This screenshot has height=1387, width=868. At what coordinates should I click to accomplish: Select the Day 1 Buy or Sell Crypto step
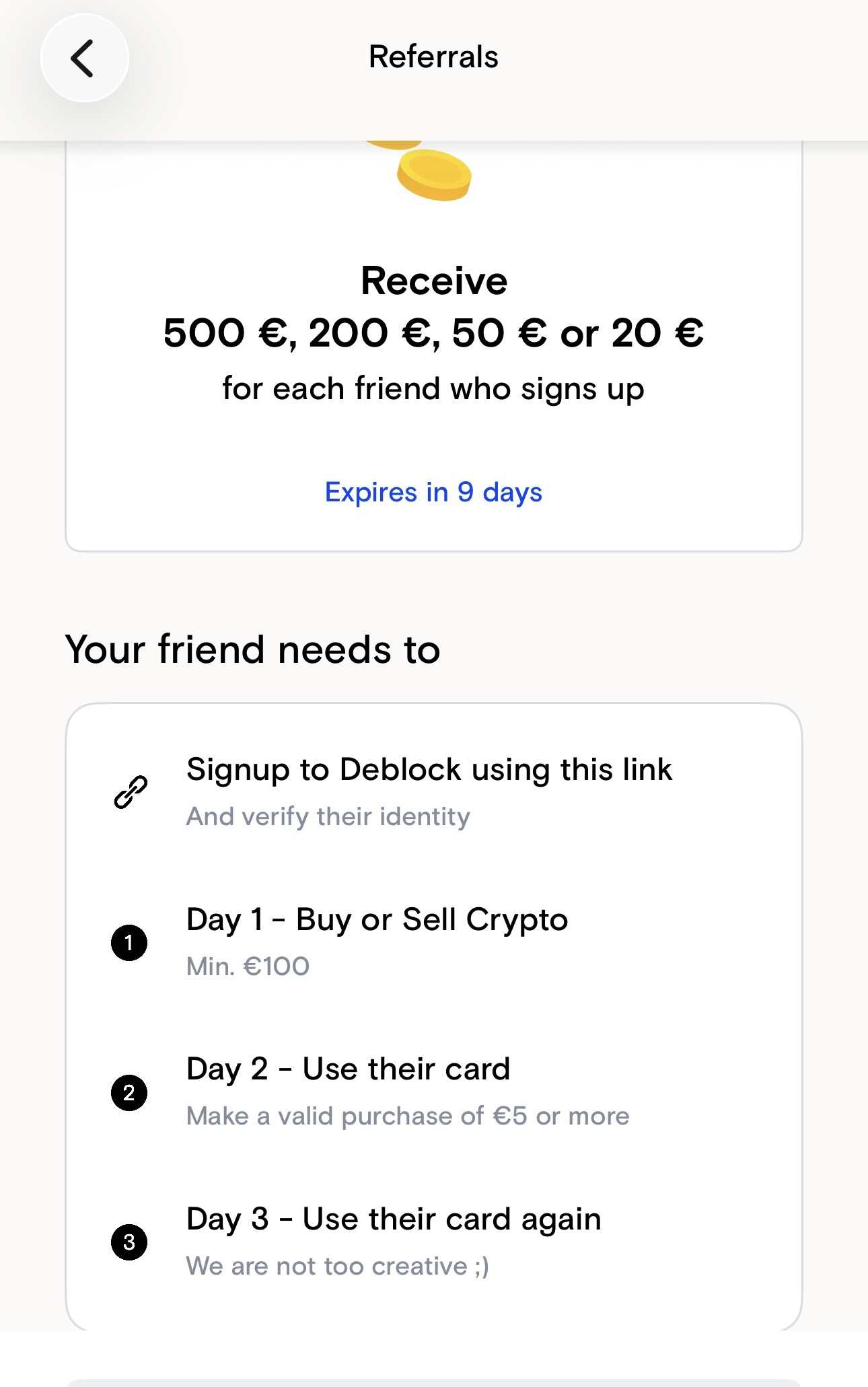pyautogui.click(x=377, y=920)
